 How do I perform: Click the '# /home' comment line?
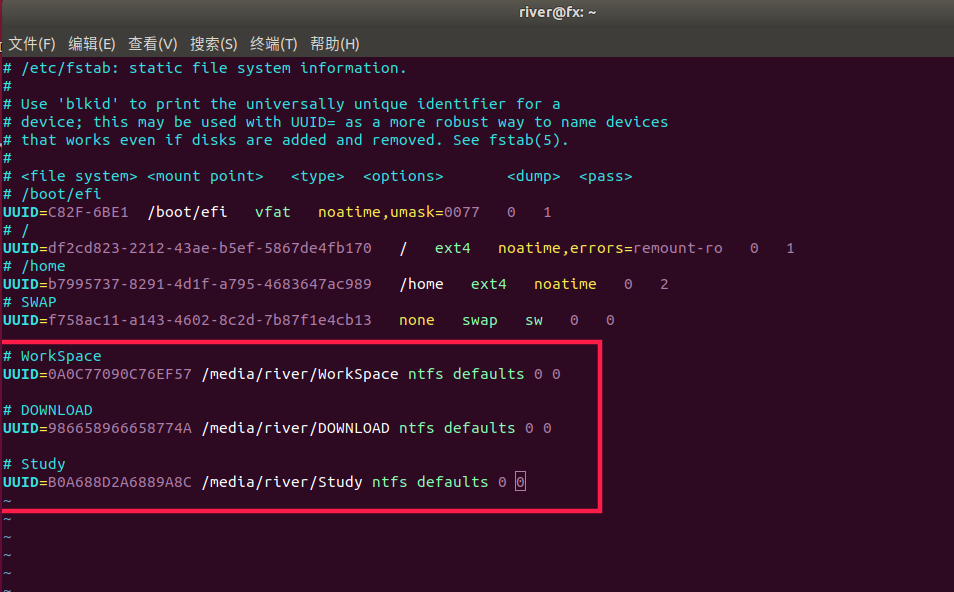(35, 266)
